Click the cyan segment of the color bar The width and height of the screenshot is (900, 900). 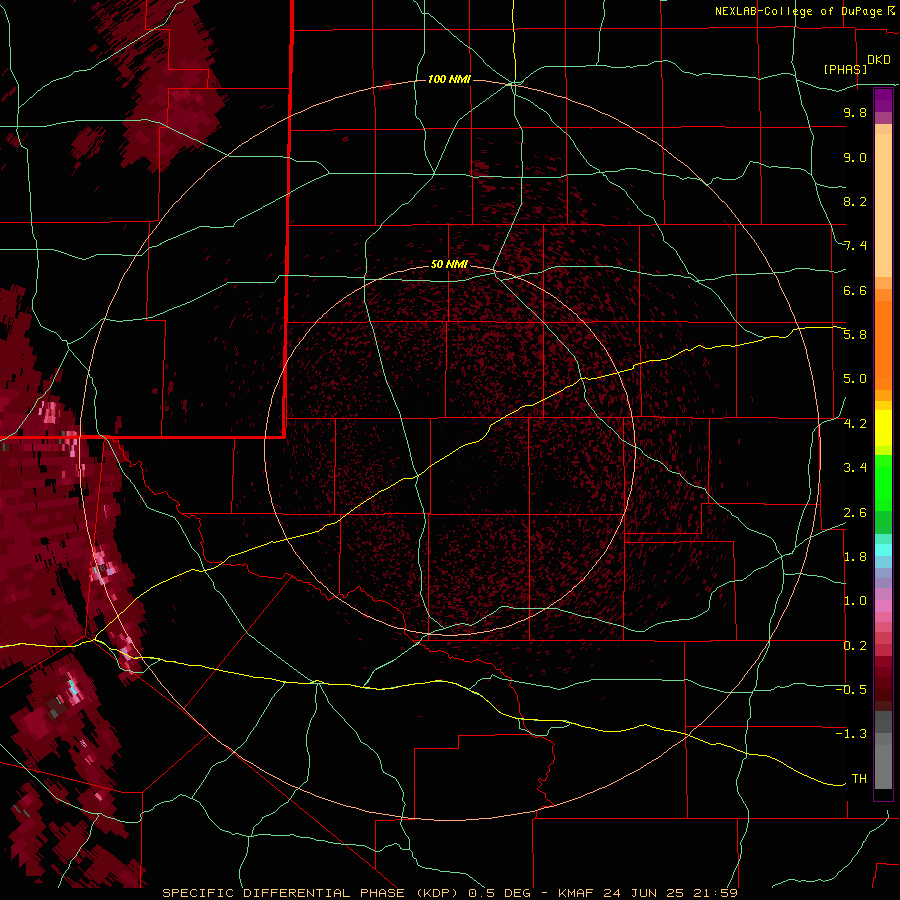pyautogui.click(x=883, y=550)
